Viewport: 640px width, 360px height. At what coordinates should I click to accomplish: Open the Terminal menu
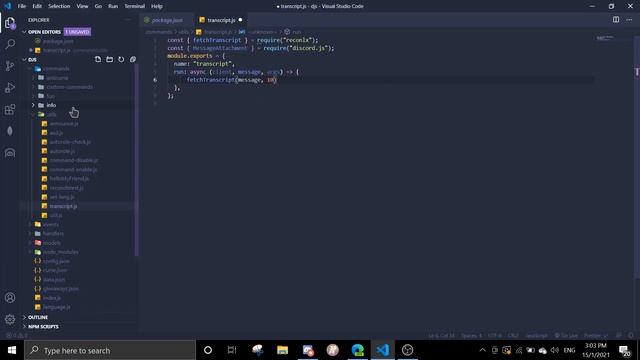click(x=135, y=6)
